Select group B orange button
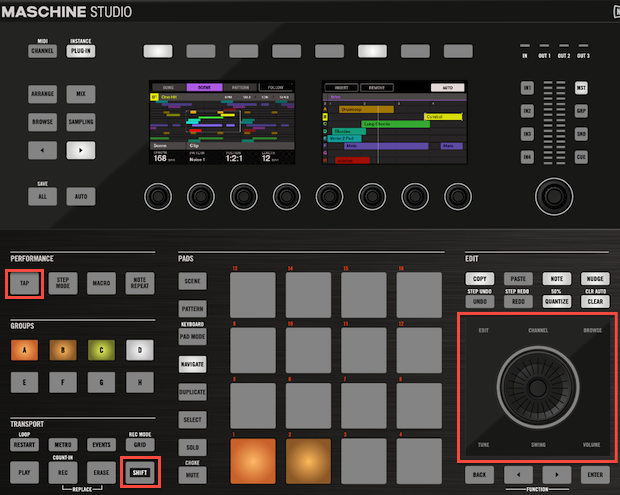 pyautogui.click(x=64, y=350)
